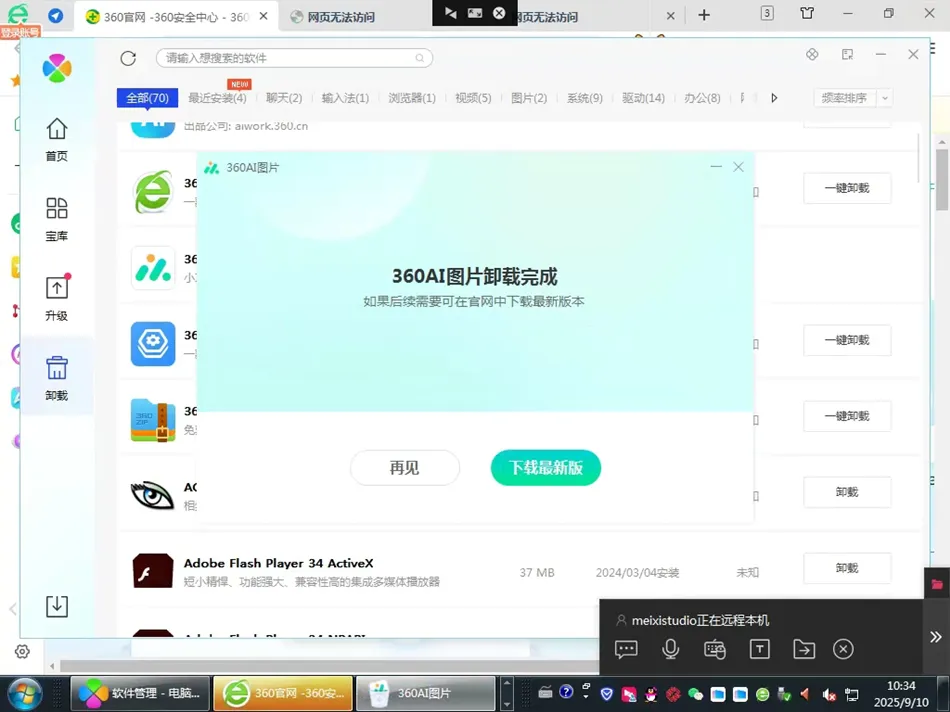Open 软件管理 taskbar button
Image resolution: width=950 pixels, height=712 pixels.
click(140, 693)
